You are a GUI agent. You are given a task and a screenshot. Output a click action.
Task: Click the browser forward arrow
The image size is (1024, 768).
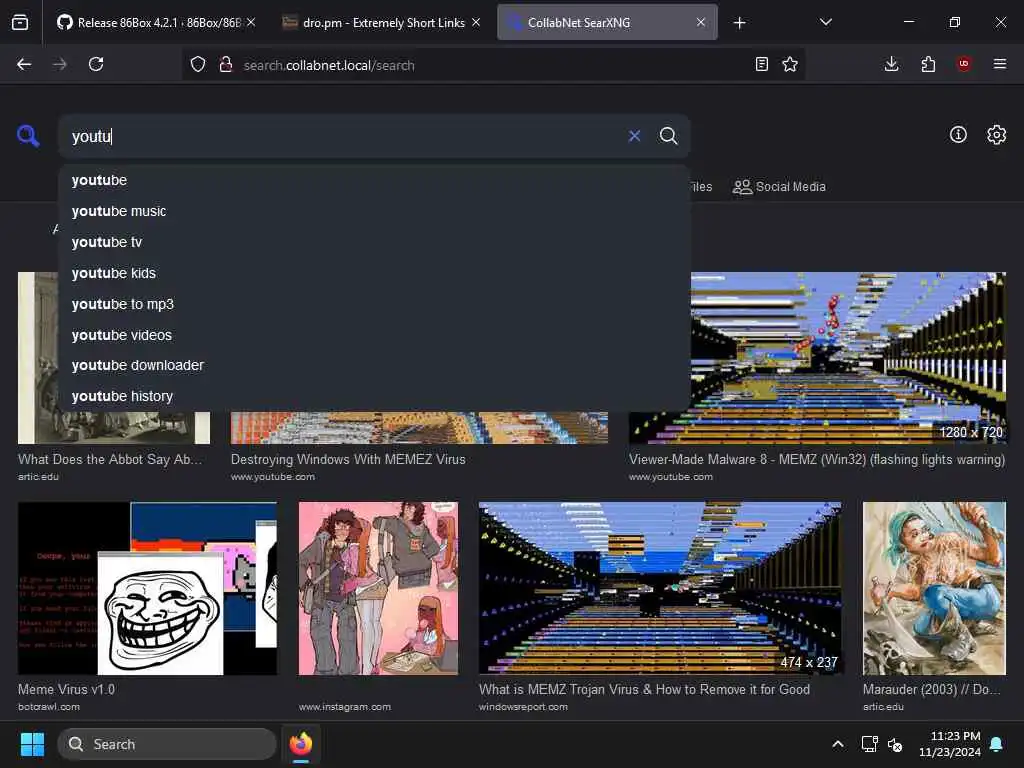click(x=59, y=64)
